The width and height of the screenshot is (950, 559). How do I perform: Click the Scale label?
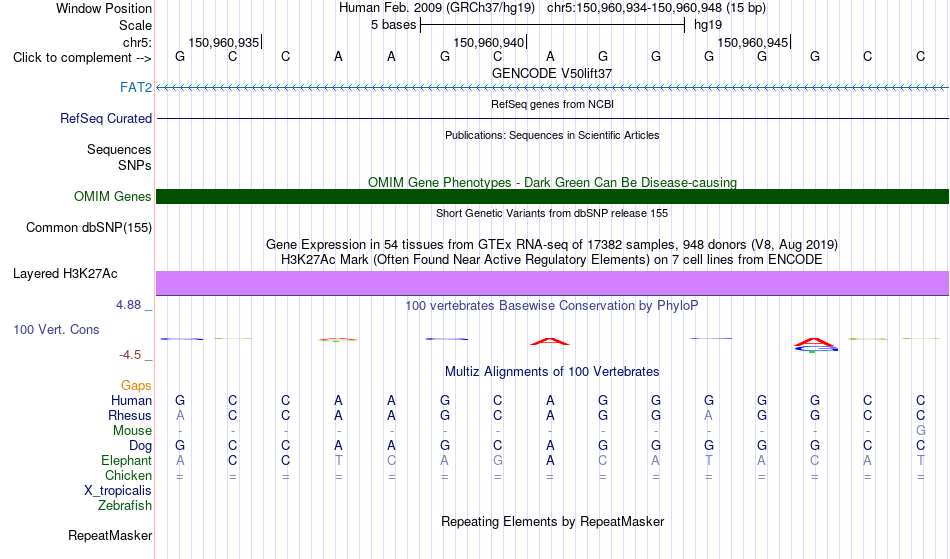[x=136, y=25]
